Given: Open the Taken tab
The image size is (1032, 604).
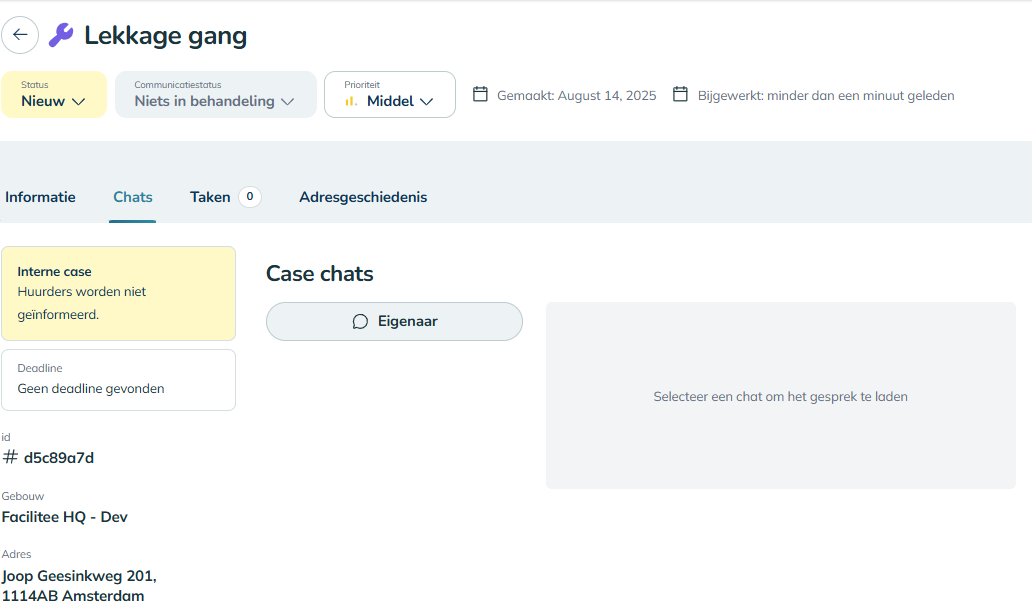Looking at the screenshot, I should [210, 197].
